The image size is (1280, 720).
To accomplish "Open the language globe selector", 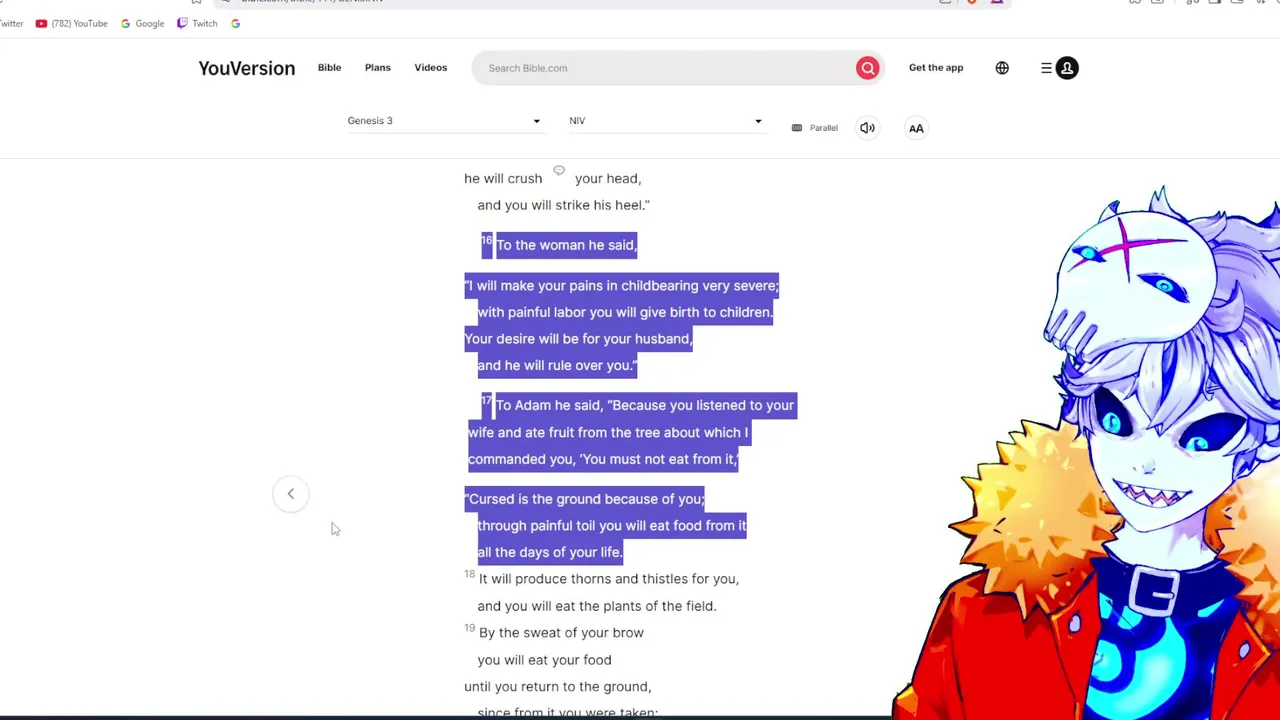I will [x=1002, y=68].
